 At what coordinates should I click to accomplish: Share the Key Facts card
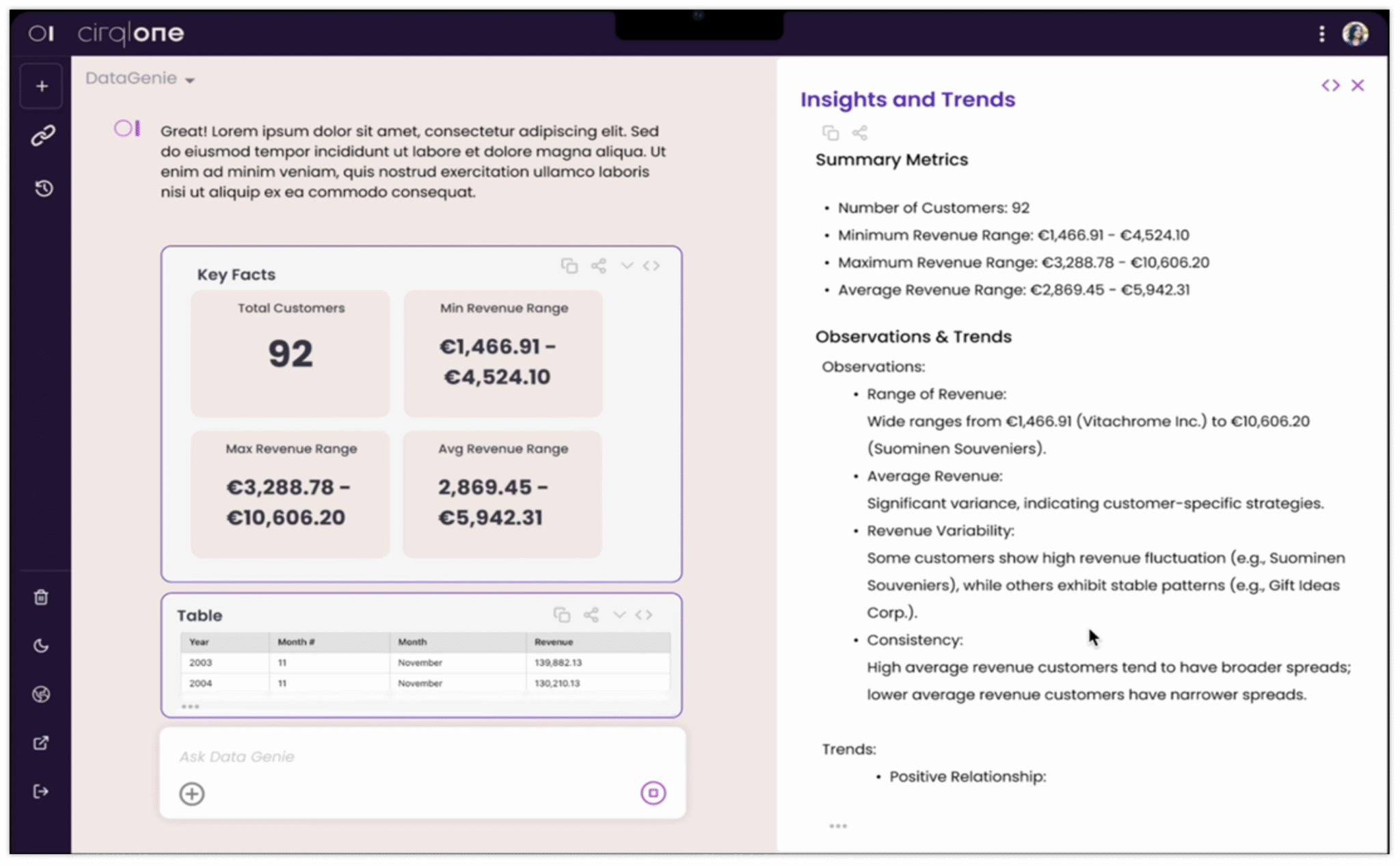point(599,266)
